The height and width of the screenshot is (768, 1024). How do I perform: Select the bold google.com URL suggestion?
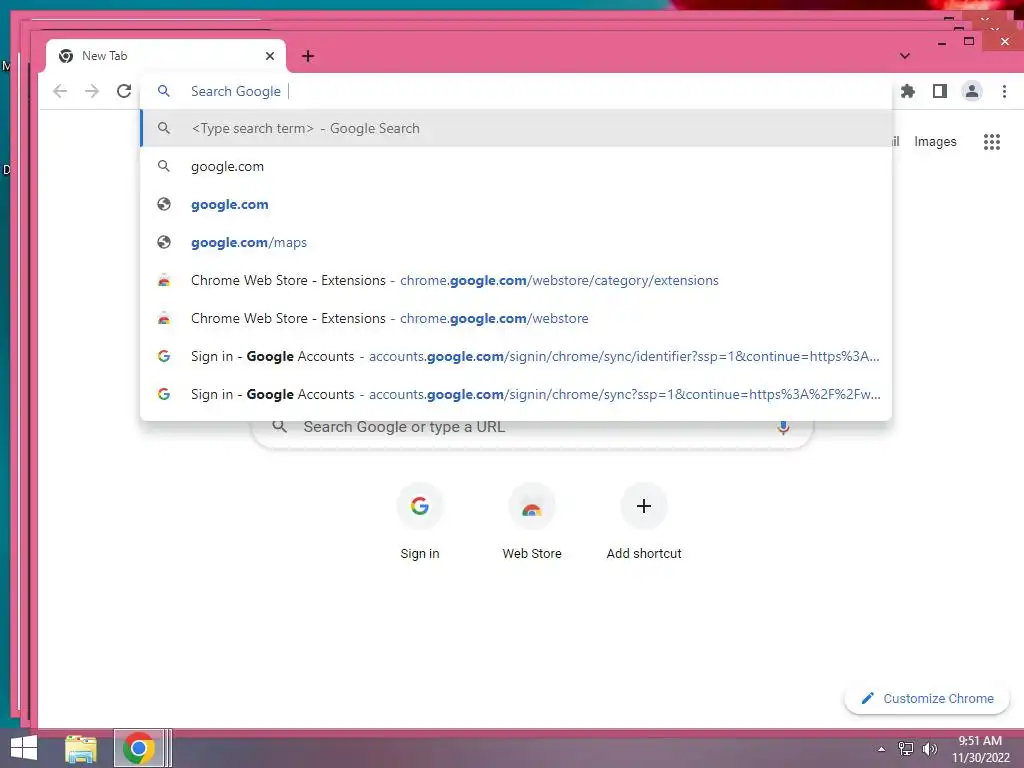[x=516, y=204]
